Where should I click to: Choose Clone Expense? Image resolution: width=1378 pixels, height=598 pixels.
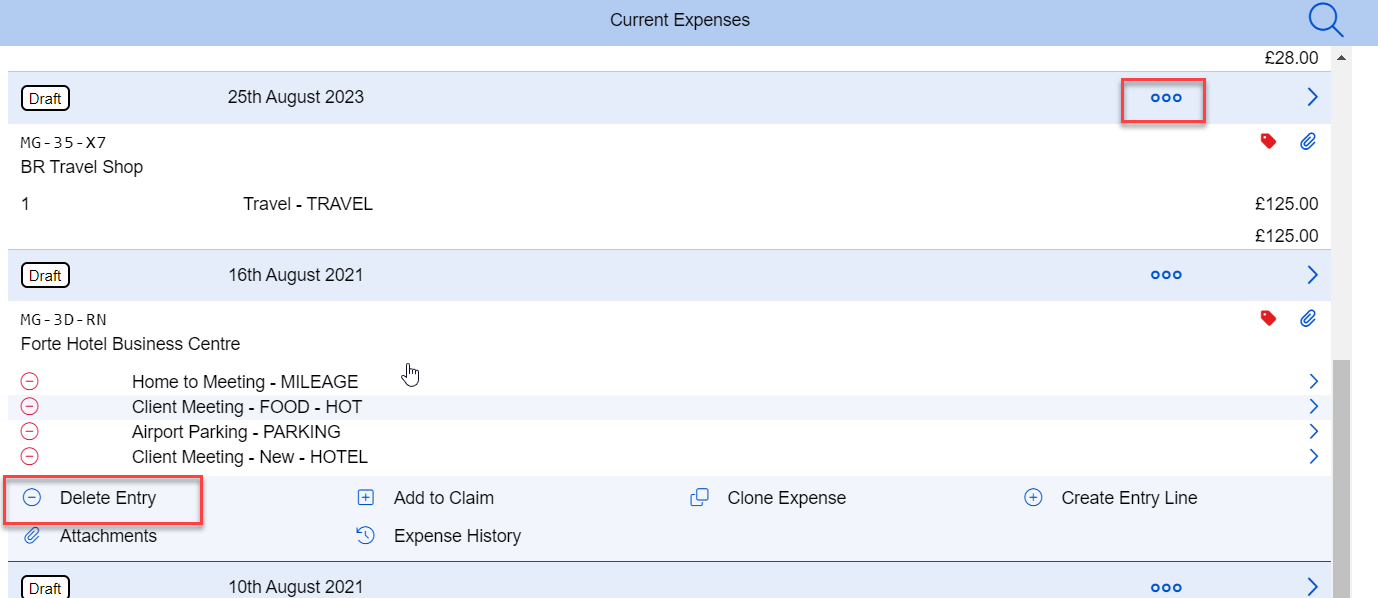768,498
